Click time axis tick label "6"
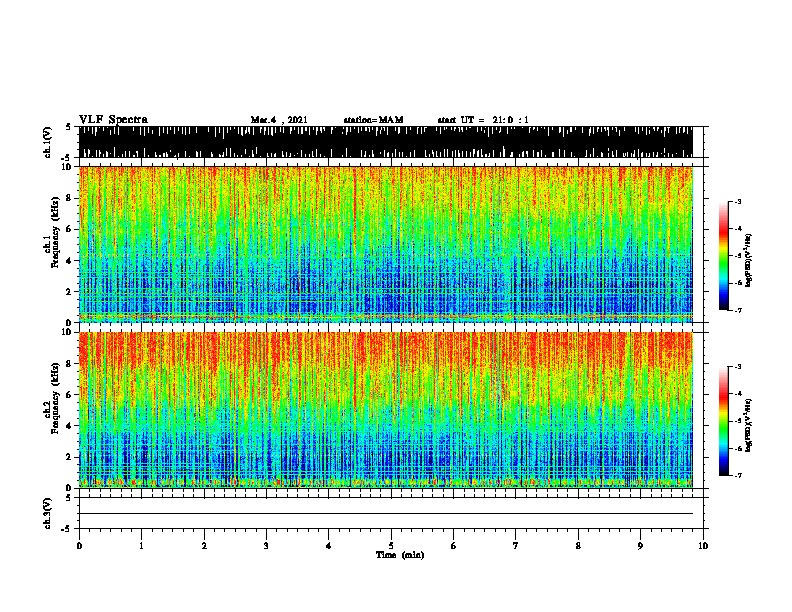Viewport: 792px width, 612px height. tap(454, 546)
